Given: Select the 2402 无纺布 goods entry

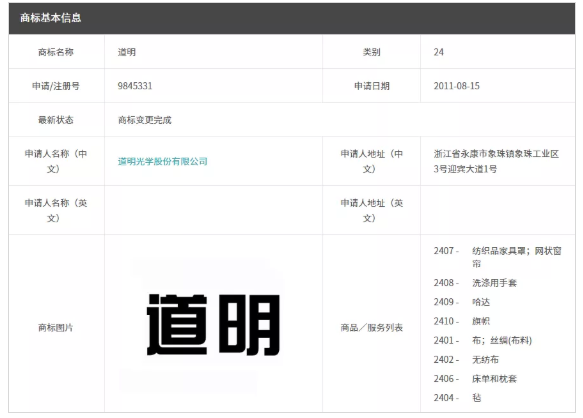Looking at the screenshot, I should point(466,360).
